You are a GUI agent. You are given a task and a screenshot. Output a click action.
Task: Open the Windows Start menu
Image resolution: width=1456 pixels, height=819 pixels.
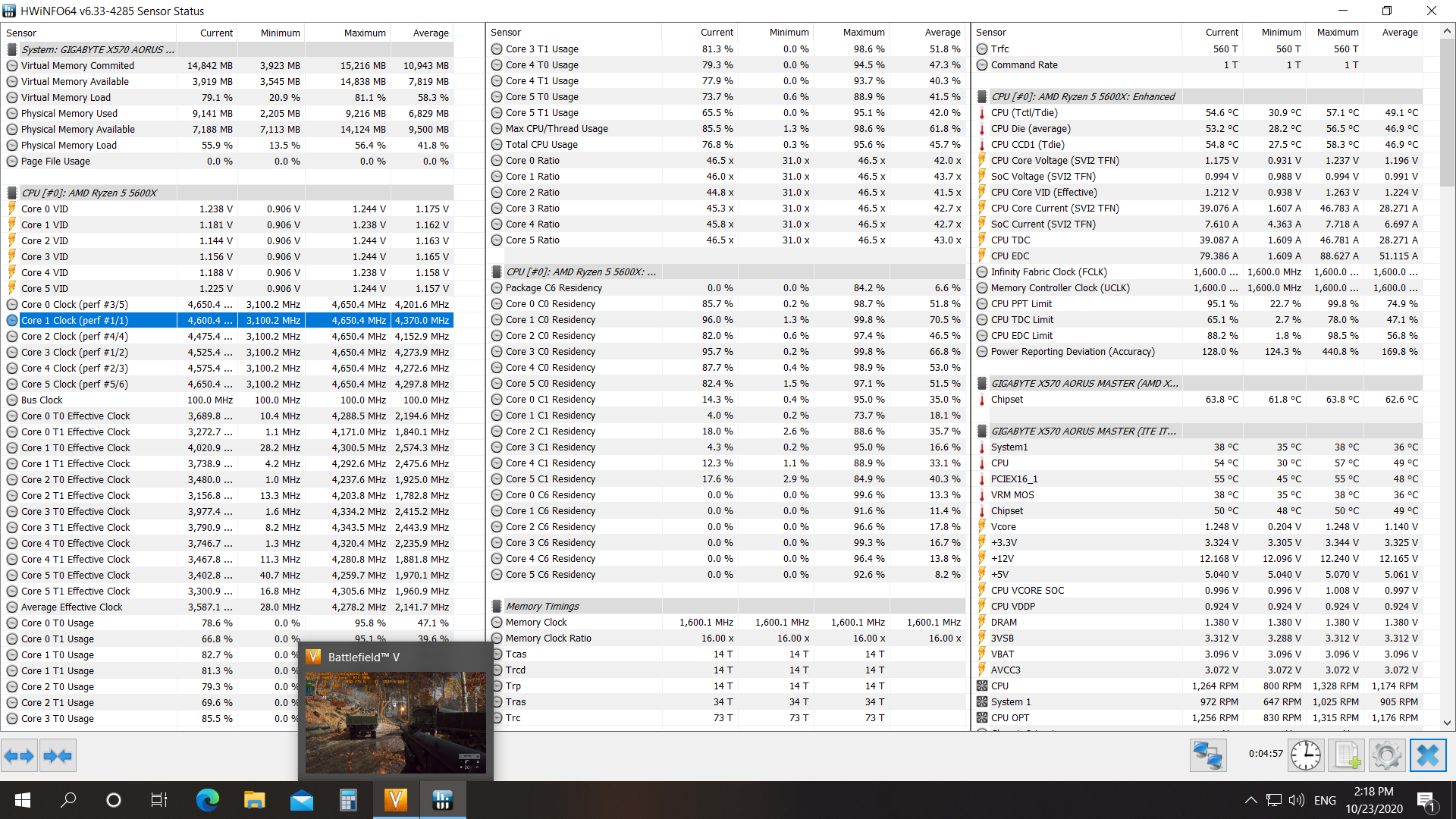23,800
